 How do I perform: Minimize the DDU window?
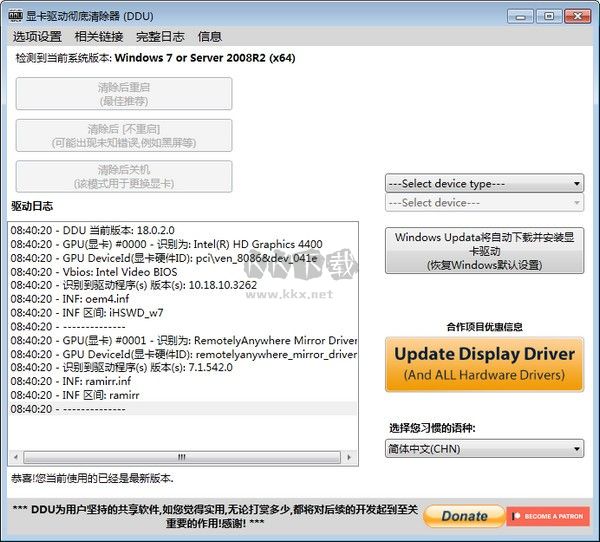pyautogui.click(x=520, y=16)
